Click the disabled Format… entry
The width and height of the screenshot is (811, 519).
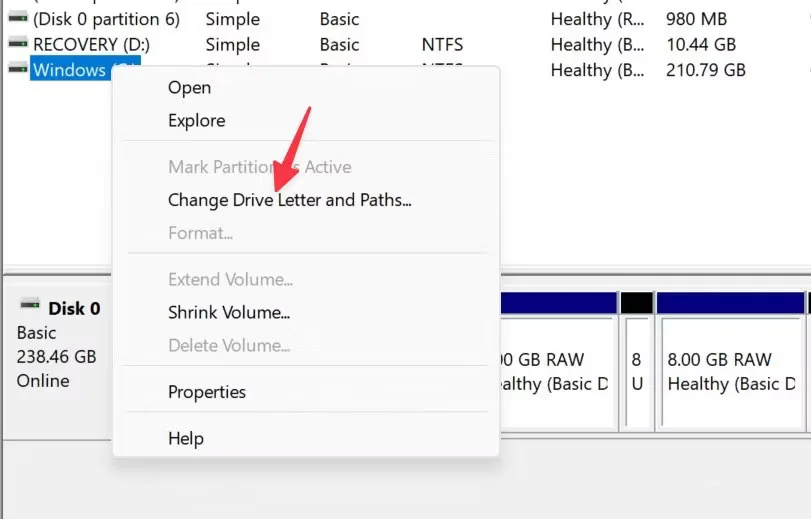click(x=200, y=233)
